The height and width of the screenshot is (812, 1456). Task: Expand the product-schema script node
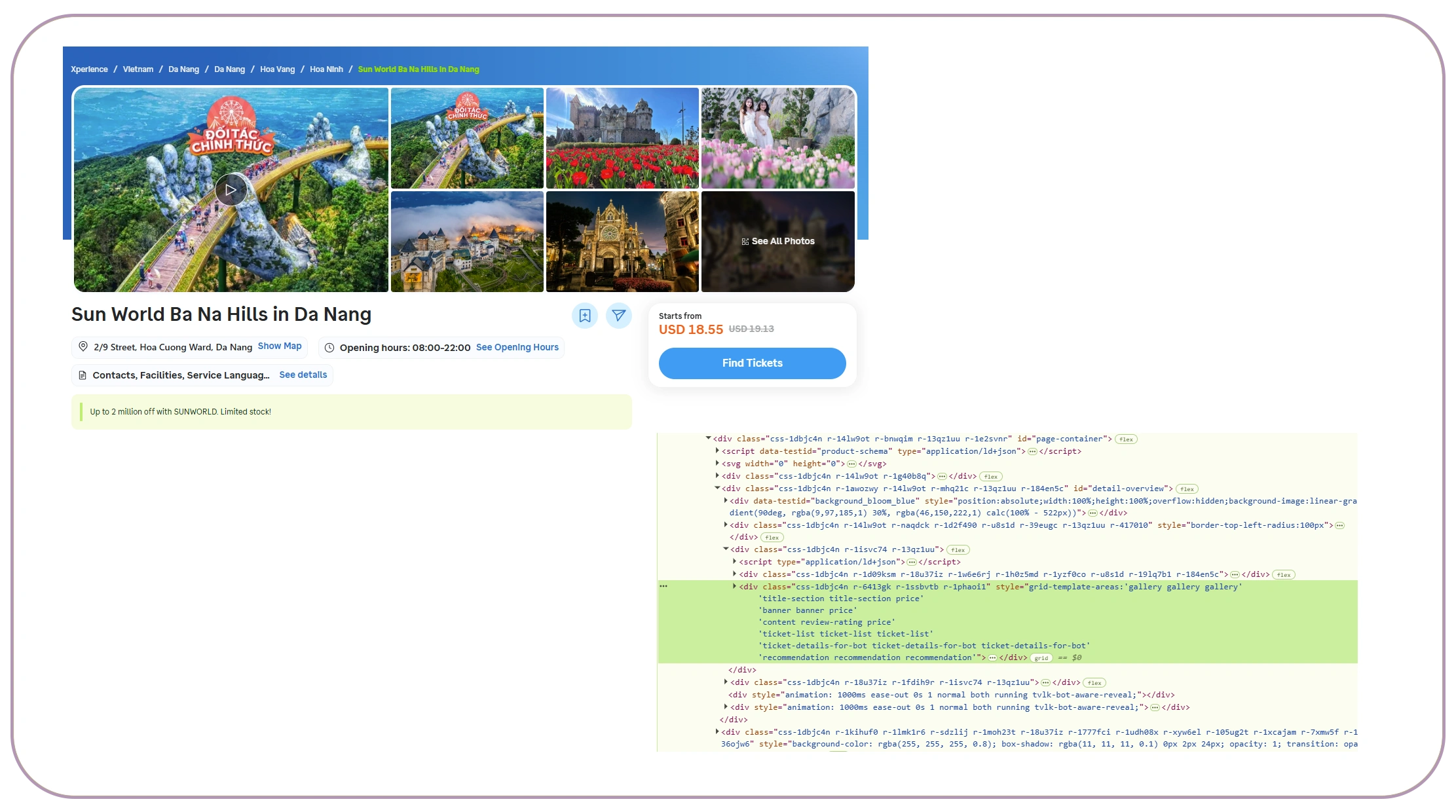pos(717,451)
